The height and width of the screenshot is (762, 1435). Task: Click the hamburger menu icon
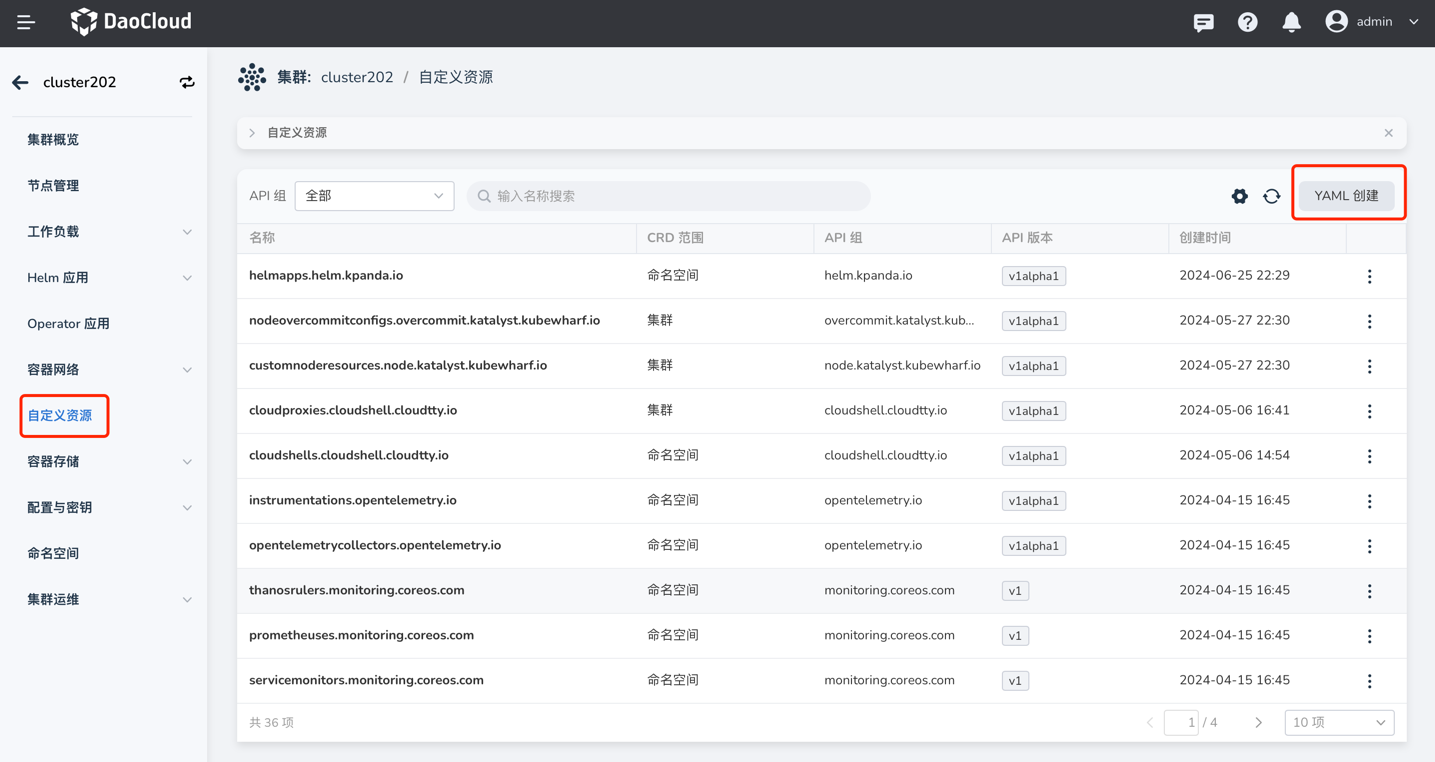pos(26,22)
